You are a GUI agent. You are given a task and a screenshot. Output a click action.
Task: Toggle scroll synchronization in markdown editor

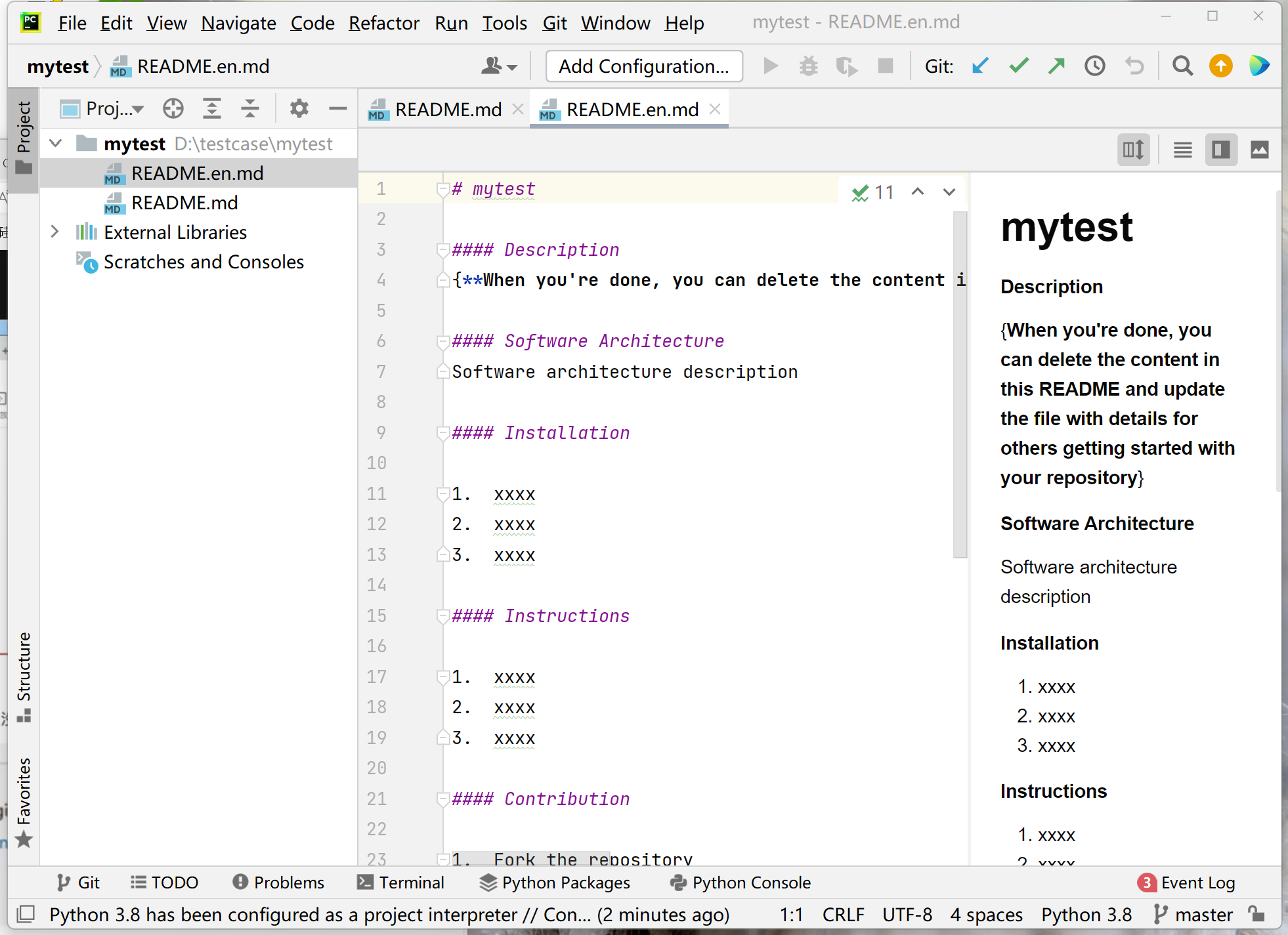pos(1134,150)
